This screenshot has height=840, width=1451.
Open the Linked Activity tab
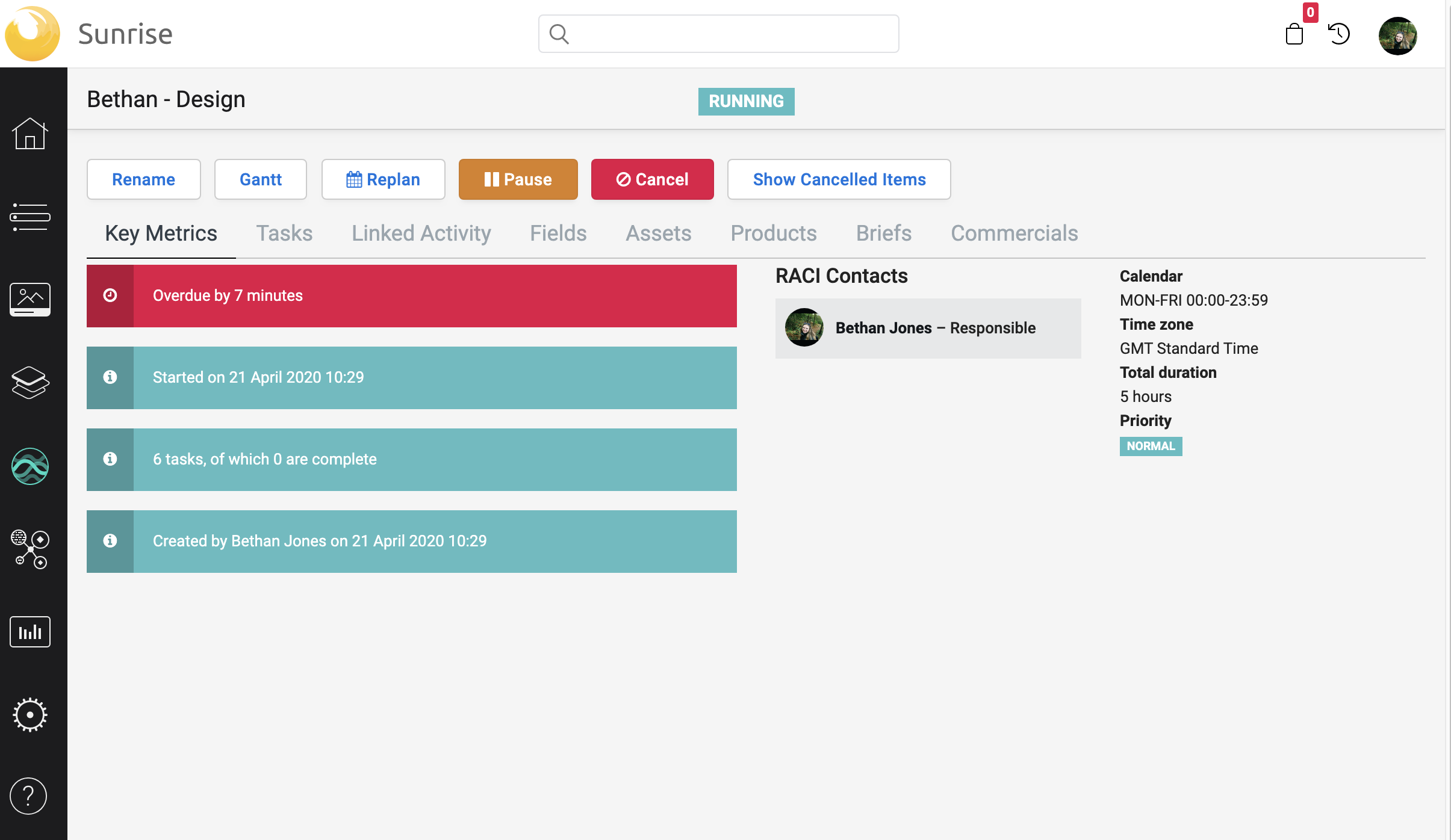click(421, 233)
